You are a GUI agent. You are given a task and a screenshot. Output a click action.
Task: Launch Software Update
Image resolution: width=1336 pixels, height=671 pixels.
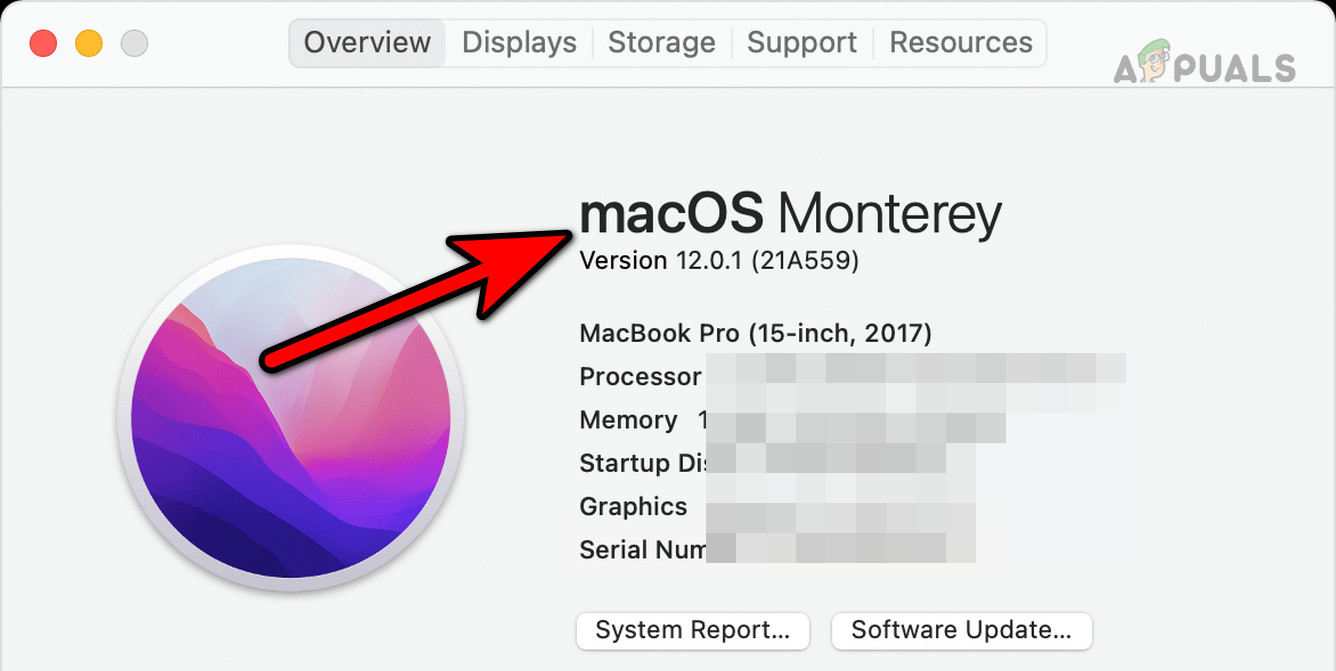pyautogui.click(x=962, y=631)
